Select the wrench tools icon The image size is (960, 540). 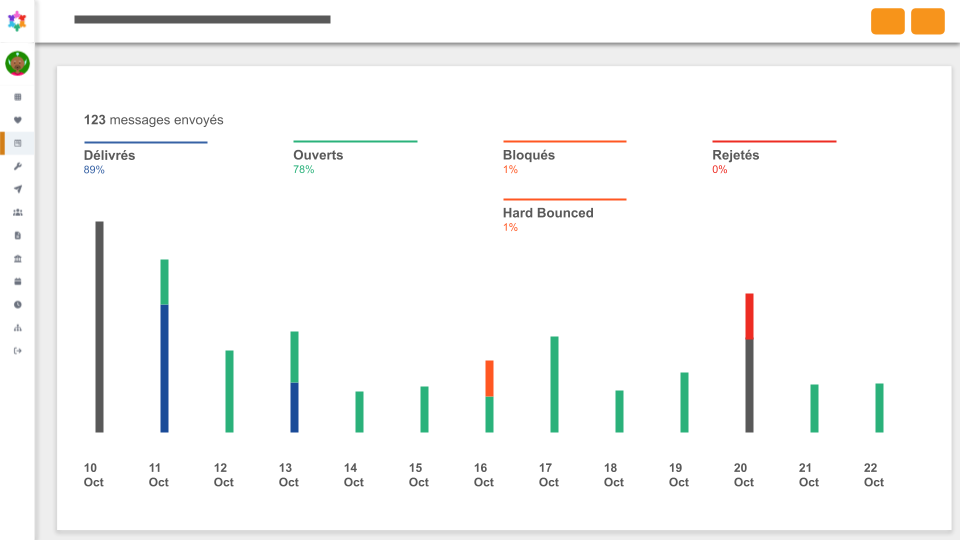(x=18, y=166)
